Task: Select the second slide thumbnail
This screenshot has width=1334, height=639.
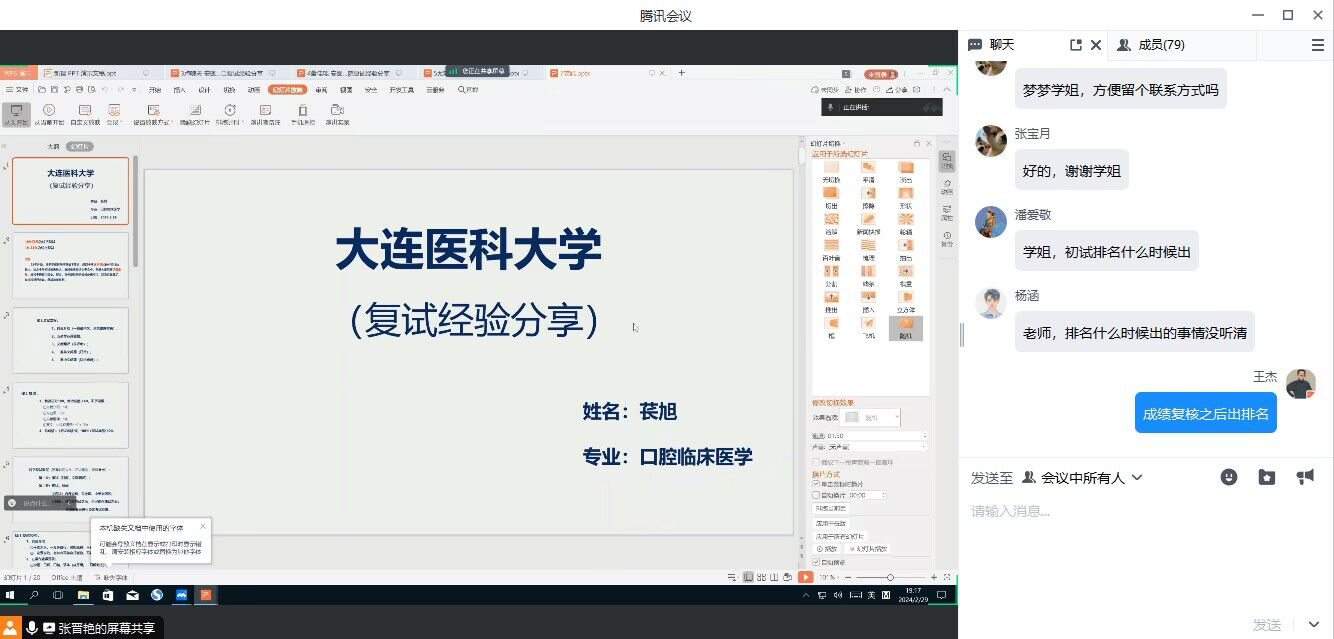Action: [70, 265]
